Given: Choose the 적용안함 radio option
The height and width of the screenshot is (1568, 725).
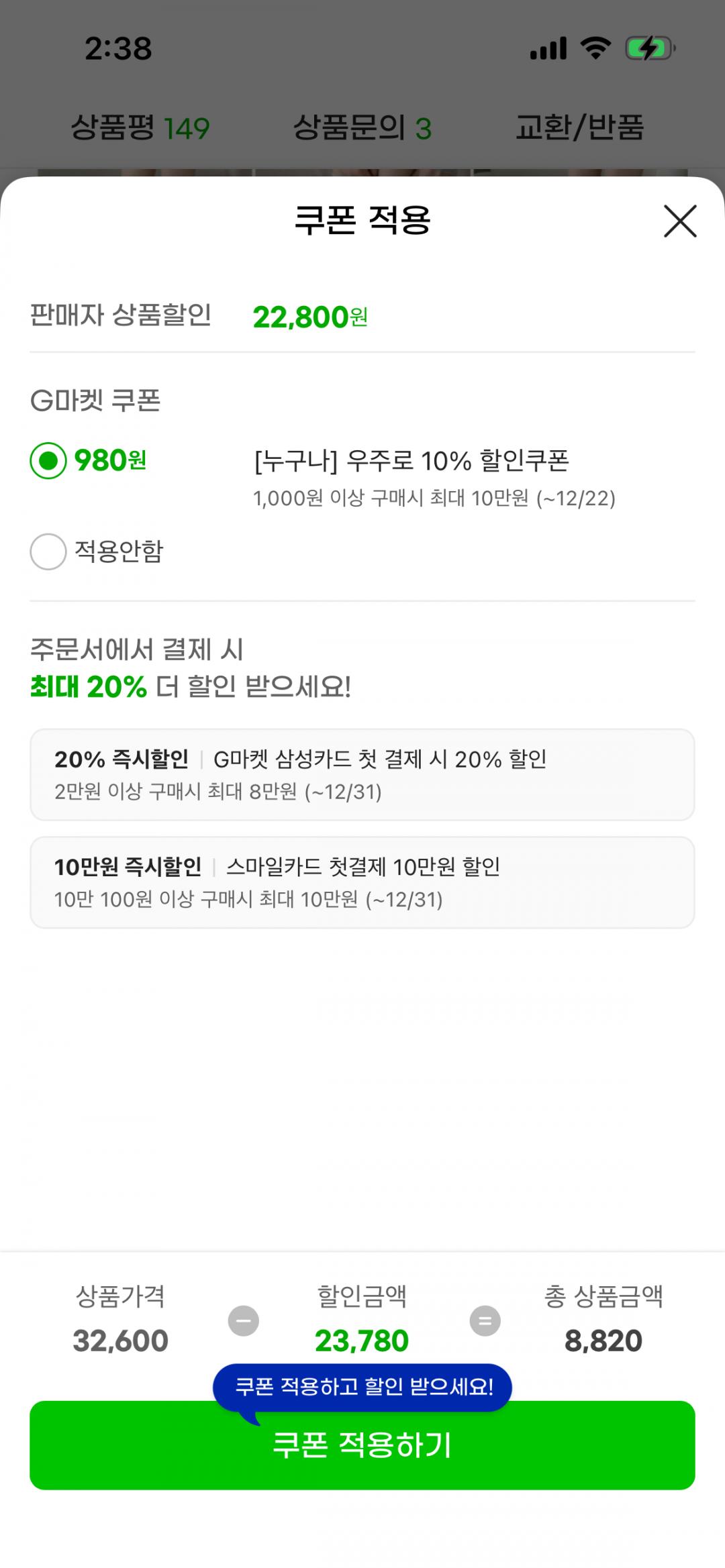Looking at the screenshot, I should click(48, 552).
